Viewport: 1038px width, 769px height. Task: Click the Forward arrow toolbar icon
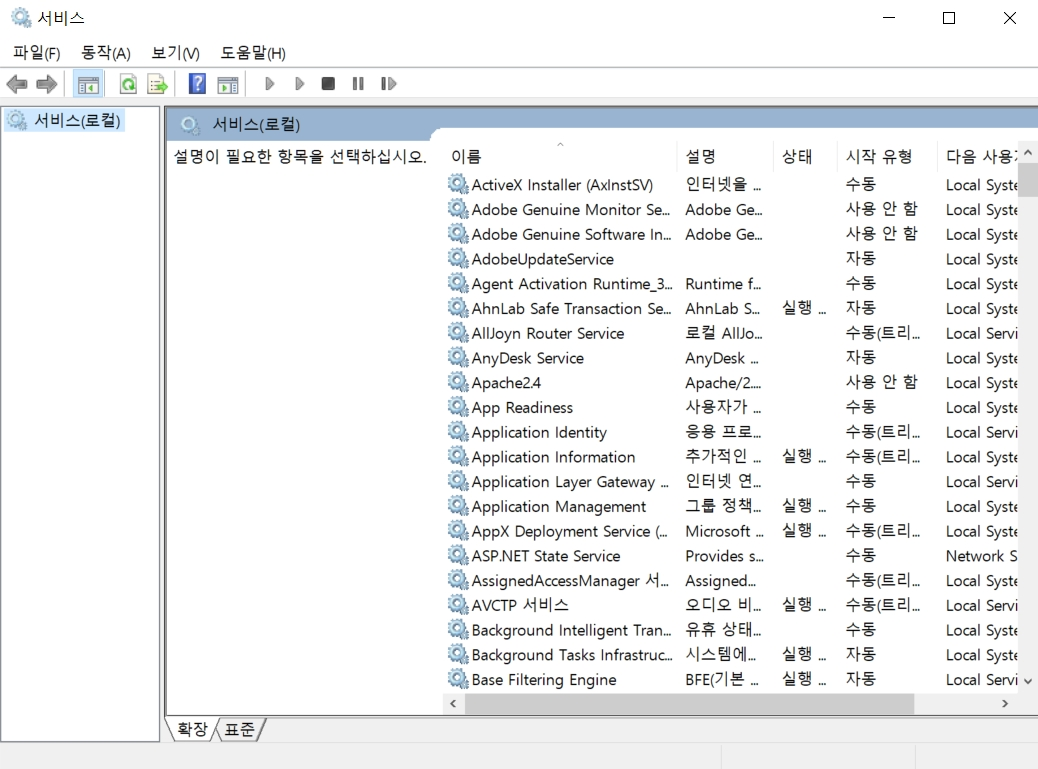click(x=46, y=84)
